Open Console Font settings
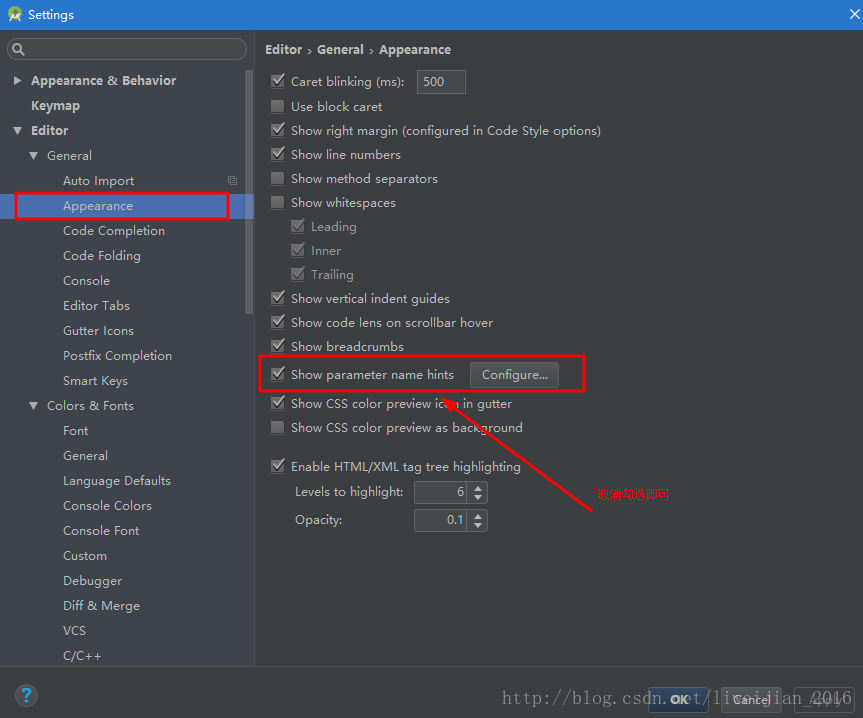Image resolution: width=863 pixels, height=718 pixels. click(101, 531)
